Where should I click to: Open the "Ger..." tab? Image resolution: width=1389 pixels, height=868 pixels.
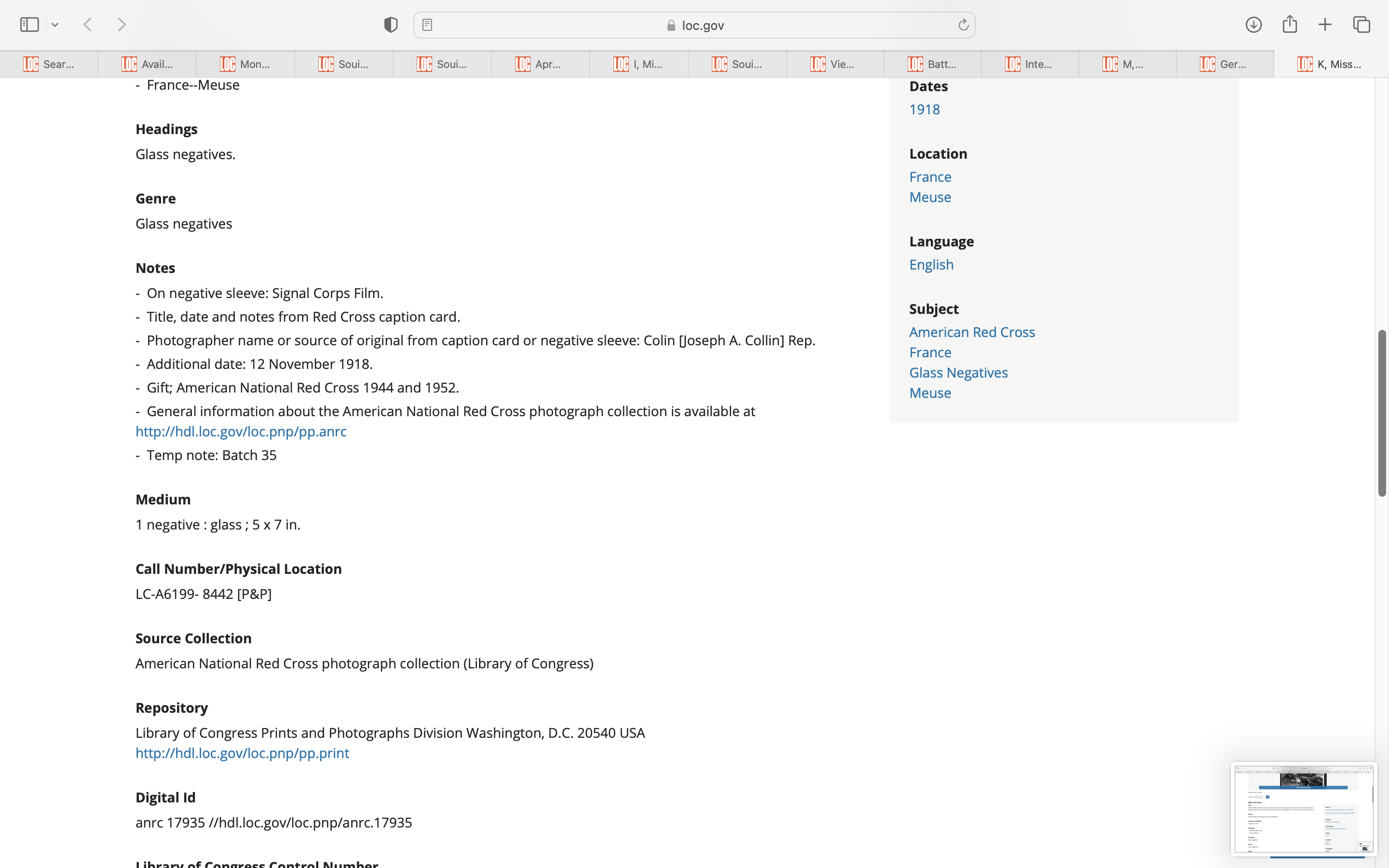1224,64
